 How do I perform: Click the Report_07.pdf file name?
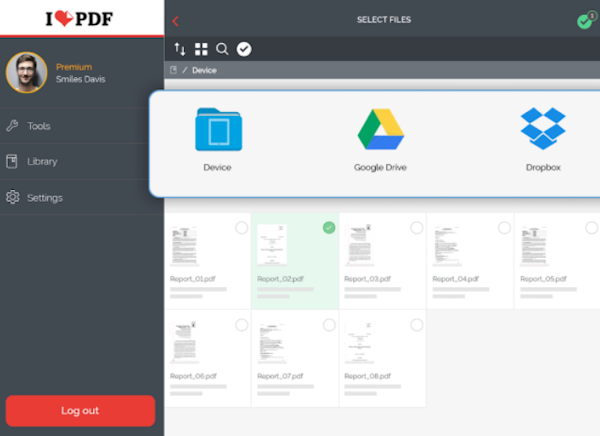280,376
